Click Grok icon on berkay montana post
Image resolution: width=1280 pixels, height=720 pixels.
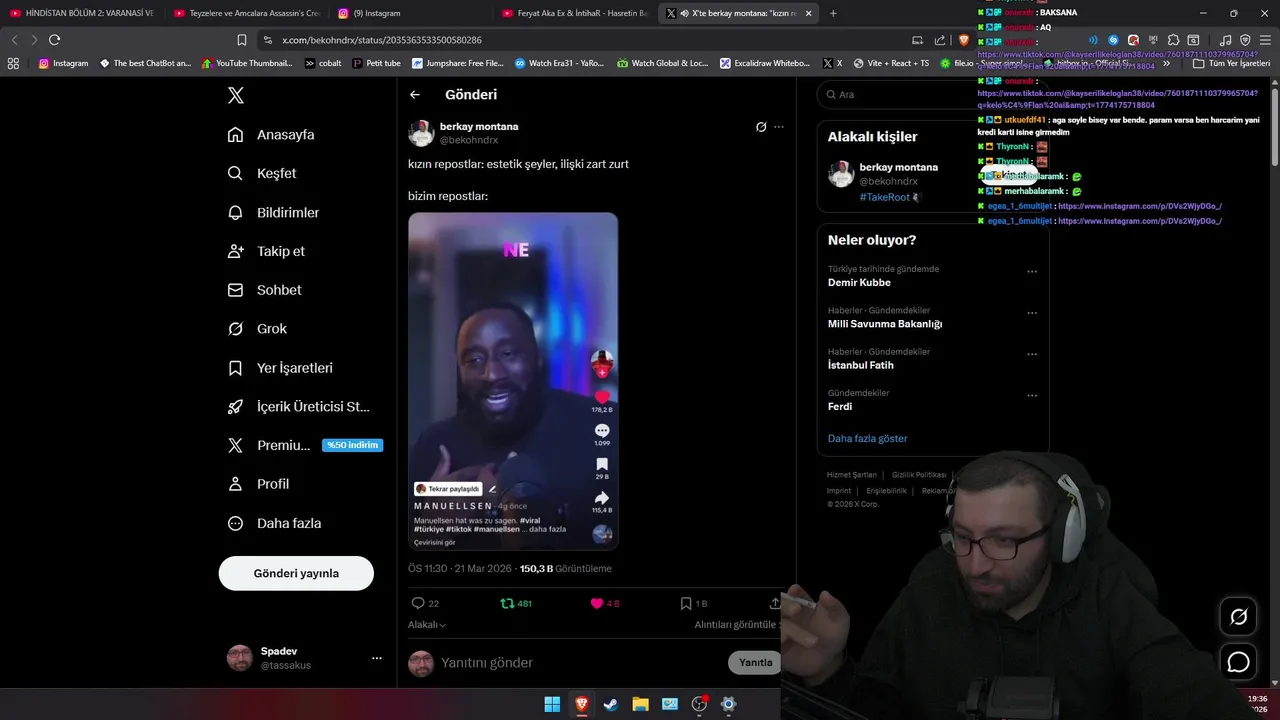760,127
